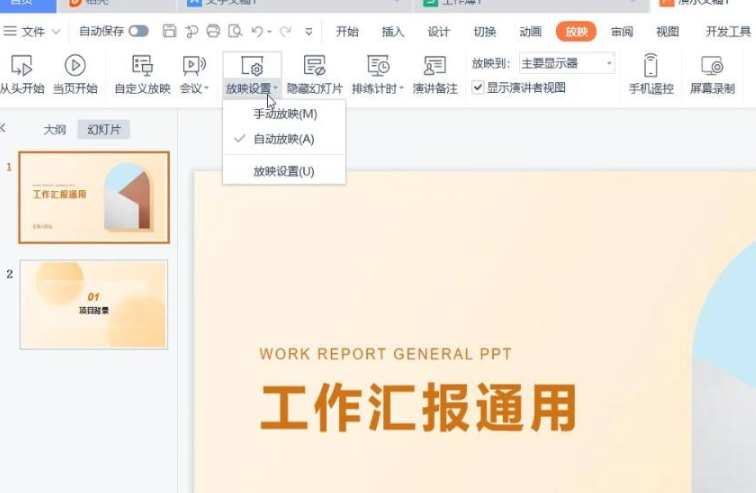Click the 排练计时 rehearse timing icon
The height and width of the screenshot is (493, 756).
378,66
